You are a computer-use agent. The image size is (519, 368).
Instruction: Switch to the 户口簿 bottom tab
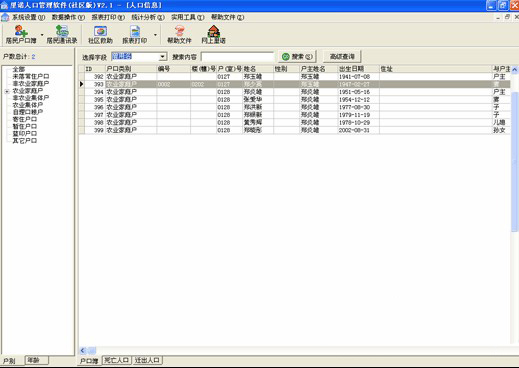coord(89,361)
